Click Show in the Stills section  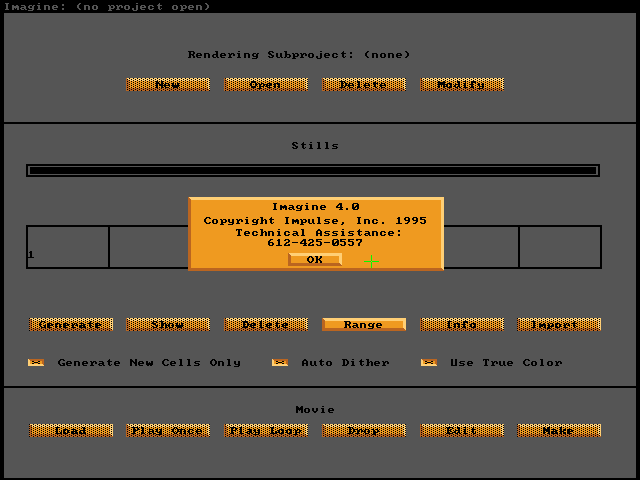[168, 324]
